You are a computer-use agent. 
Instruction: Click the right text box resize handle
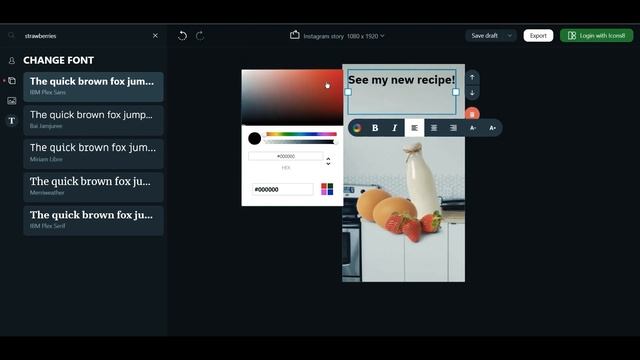click(x=456, y=92)
